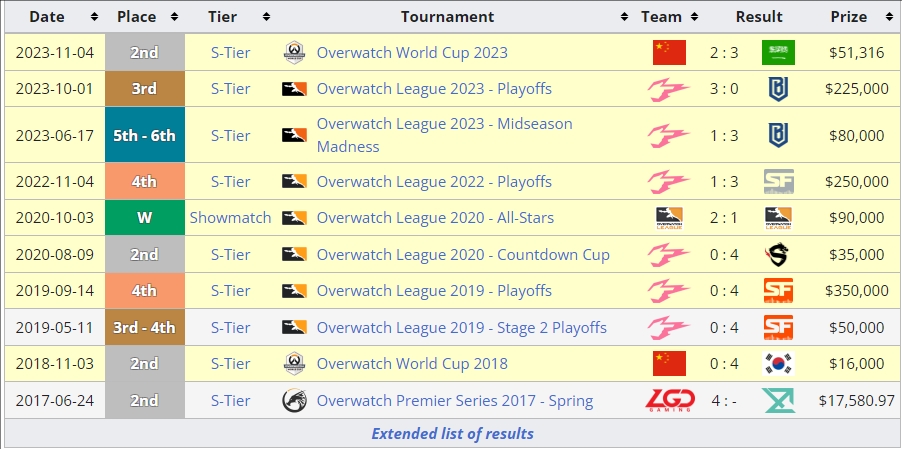Image resolution: width=902 pixels, height=449 pixels.
Task: Click the China flag in the 2023-11-04 row
Action: [669, 53]
